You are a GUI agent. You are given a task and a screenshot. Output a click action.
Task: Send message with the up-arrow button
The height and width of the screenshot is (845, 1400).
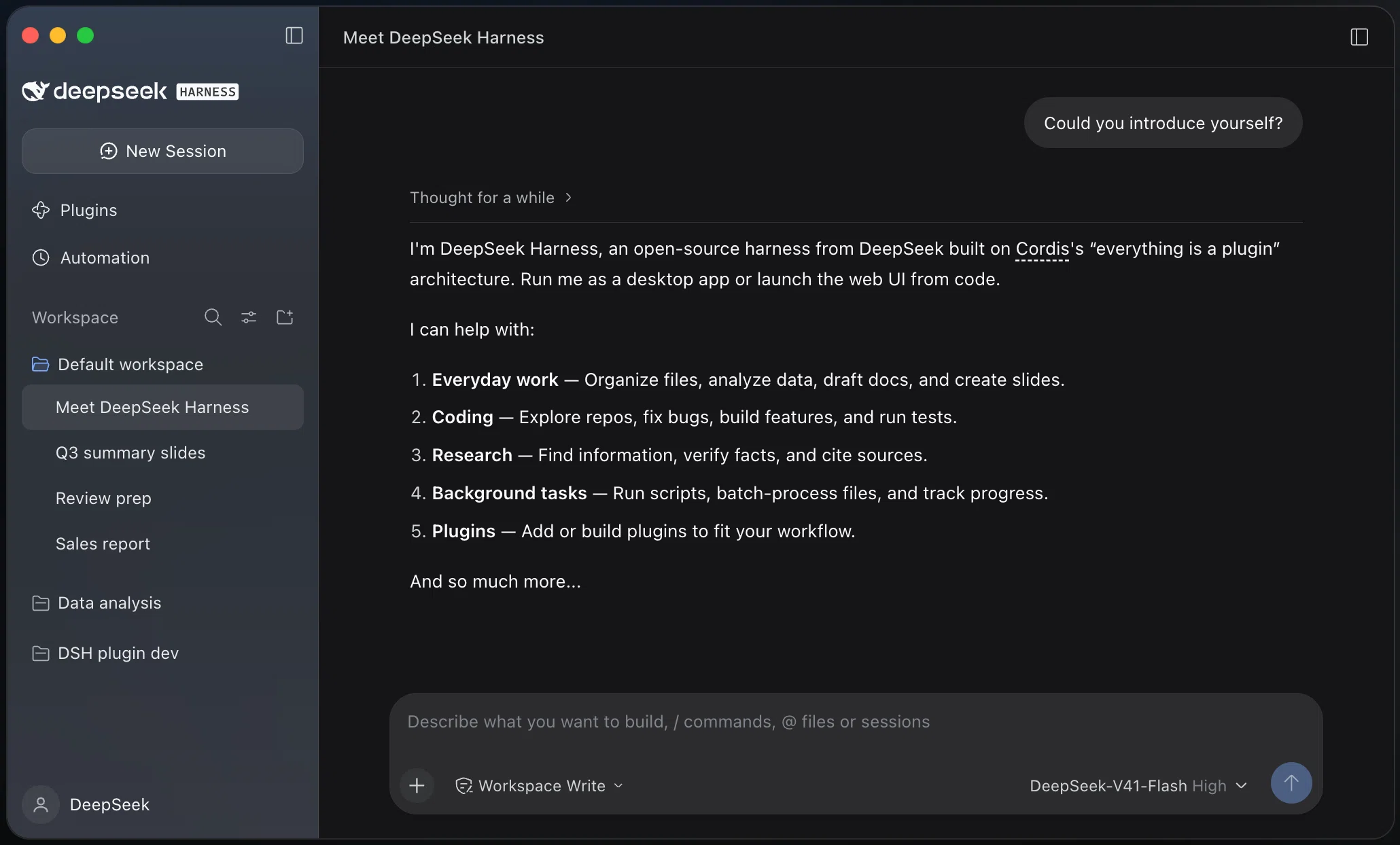pos(1291,783)
